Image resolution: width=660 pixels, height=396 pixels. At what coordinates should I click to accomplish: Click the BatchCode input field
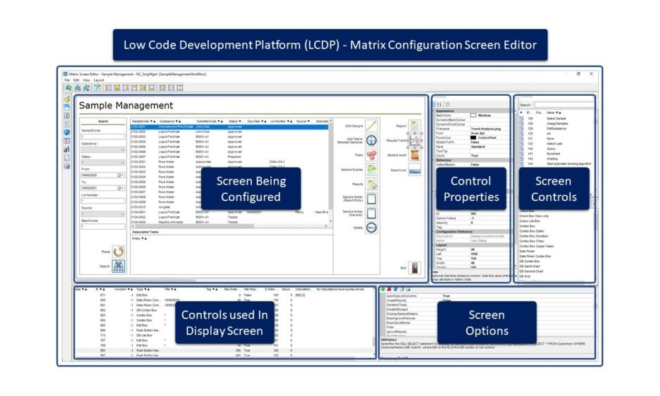[103, 227]
